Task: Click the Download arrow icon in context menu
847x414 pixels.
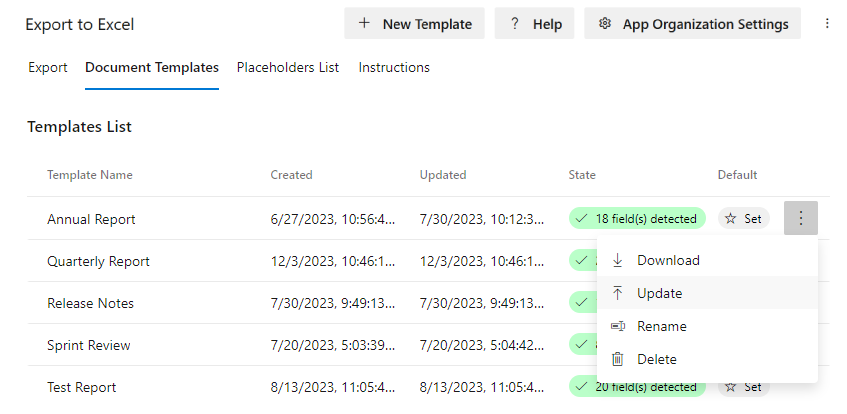Action: tap(617, 260)
